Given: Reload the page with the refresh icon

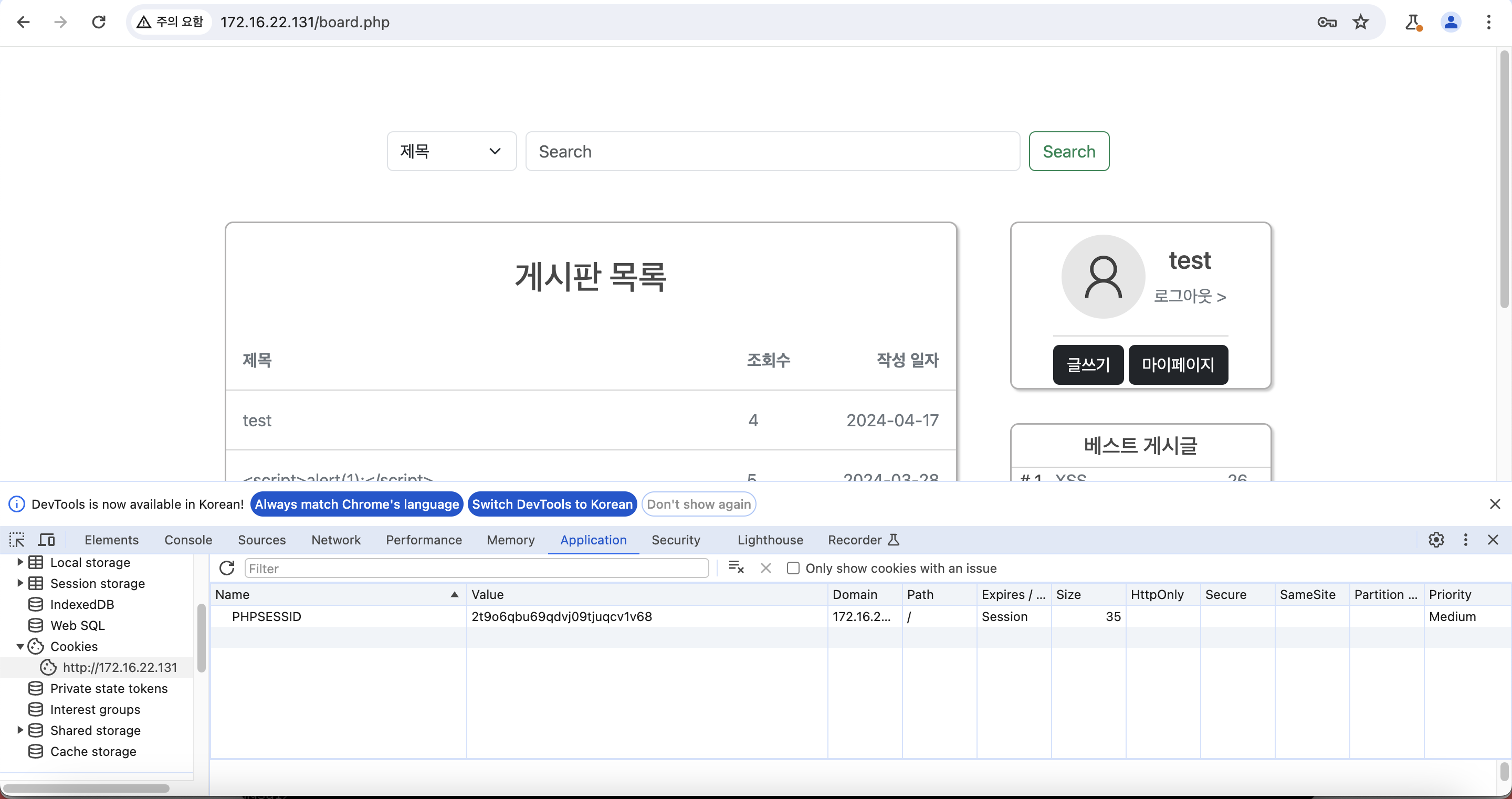Looking at the screenshot, I should coord(99,22).
